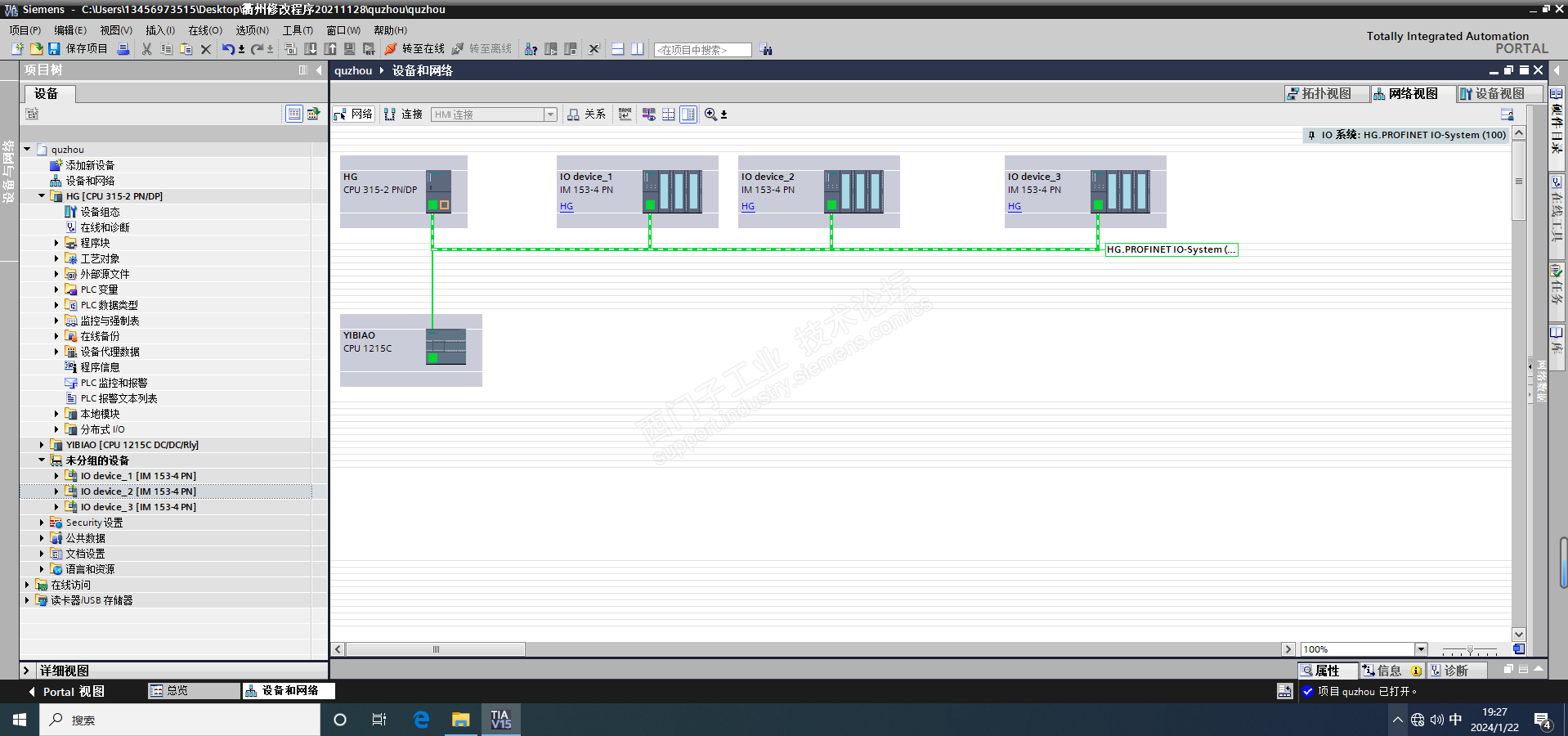Collapse the project tree panel with arrow
The width and height of the screenshot is (1568, 736).
[319, 70]
